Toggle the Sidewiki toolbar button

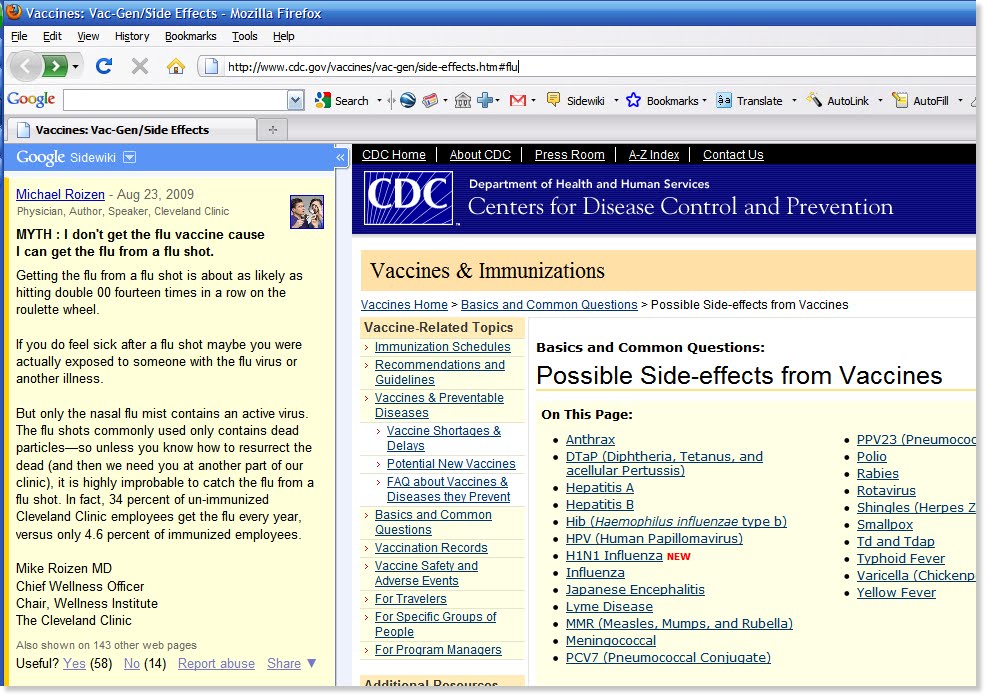click(x=576, y=101)
